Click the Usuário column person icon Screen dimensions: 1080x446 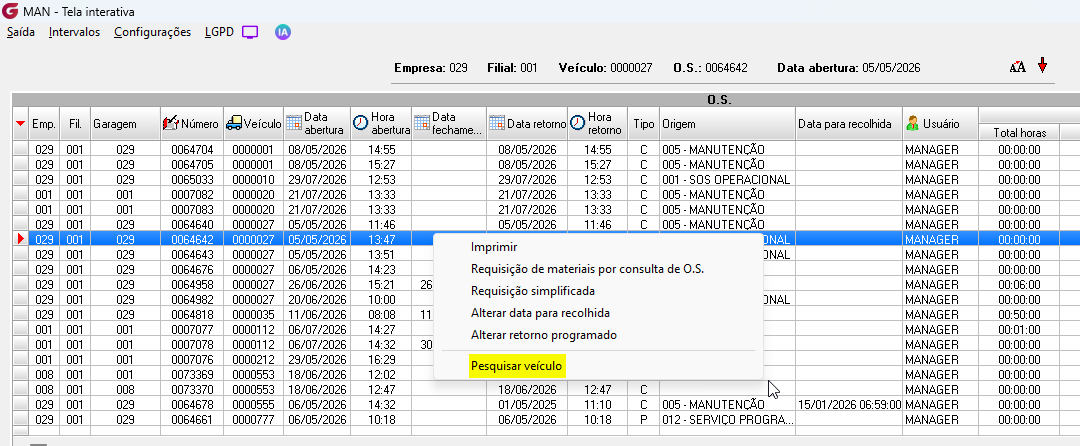913,123
